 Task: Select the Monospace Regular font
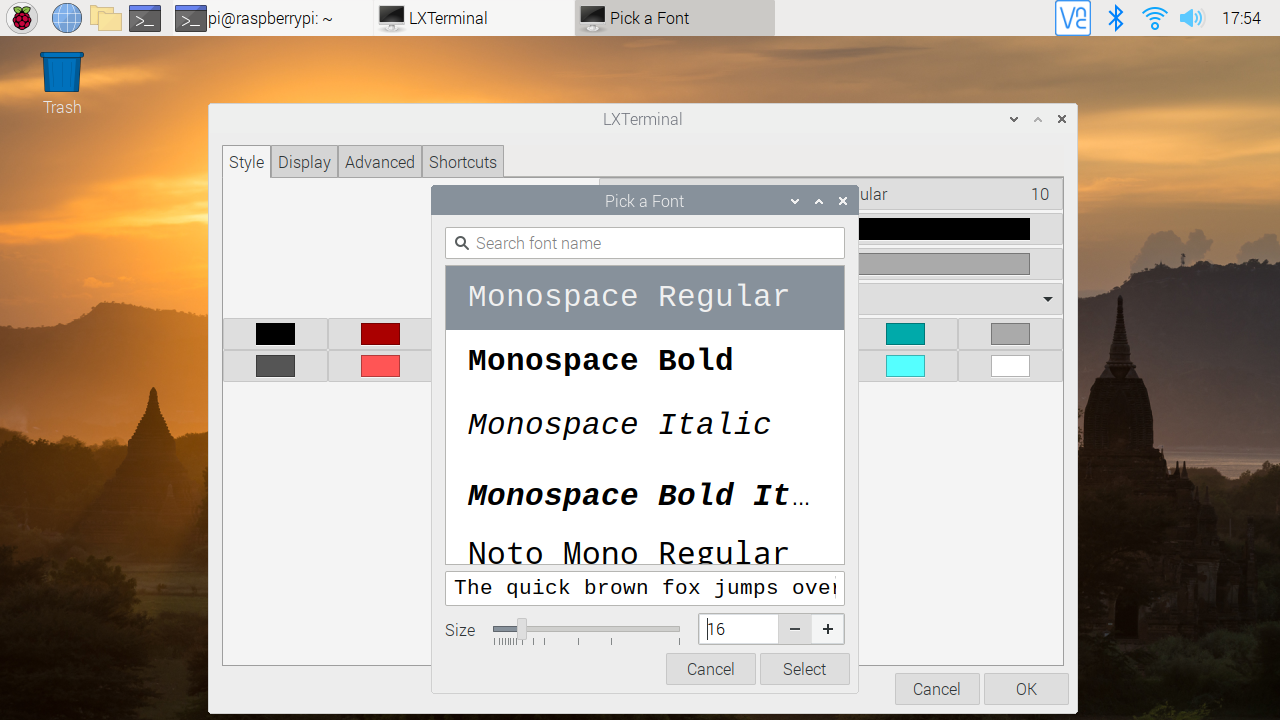point(645,297)
